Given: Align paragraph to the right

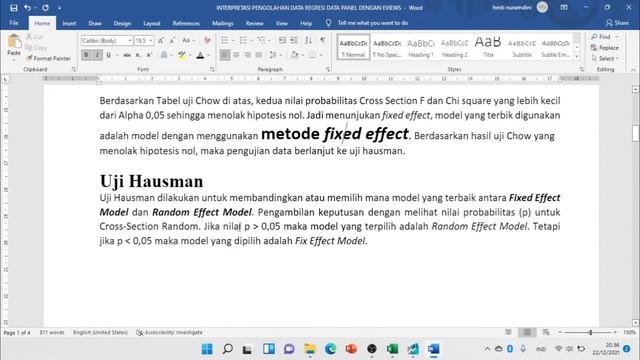Looking at the screenshot, I should [247, 55].
